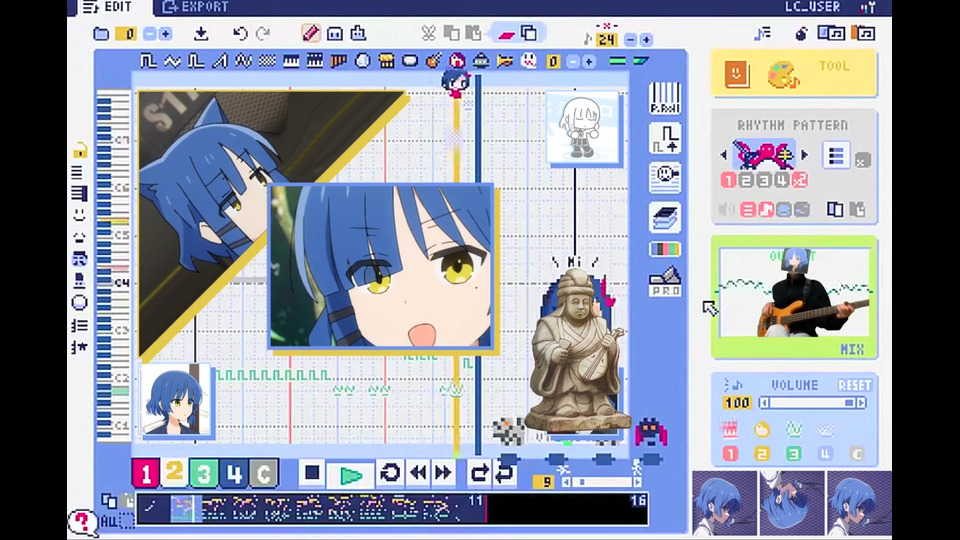Open the P.Roll piano roll view
The height and width of the screenshot is (540, 960).
(x=665, y=99)
